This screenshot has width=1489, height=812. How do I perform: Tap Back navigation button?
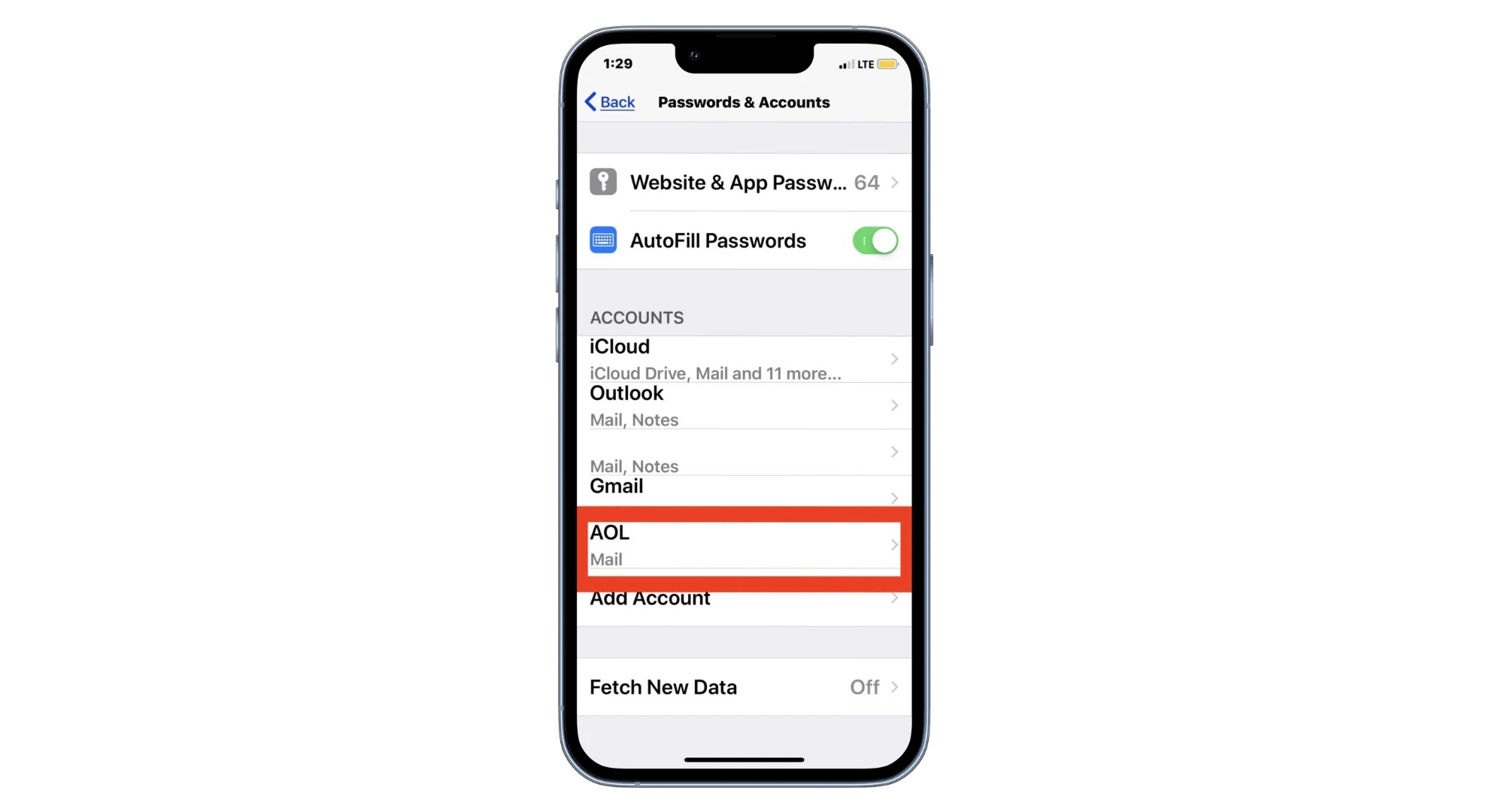609,101
